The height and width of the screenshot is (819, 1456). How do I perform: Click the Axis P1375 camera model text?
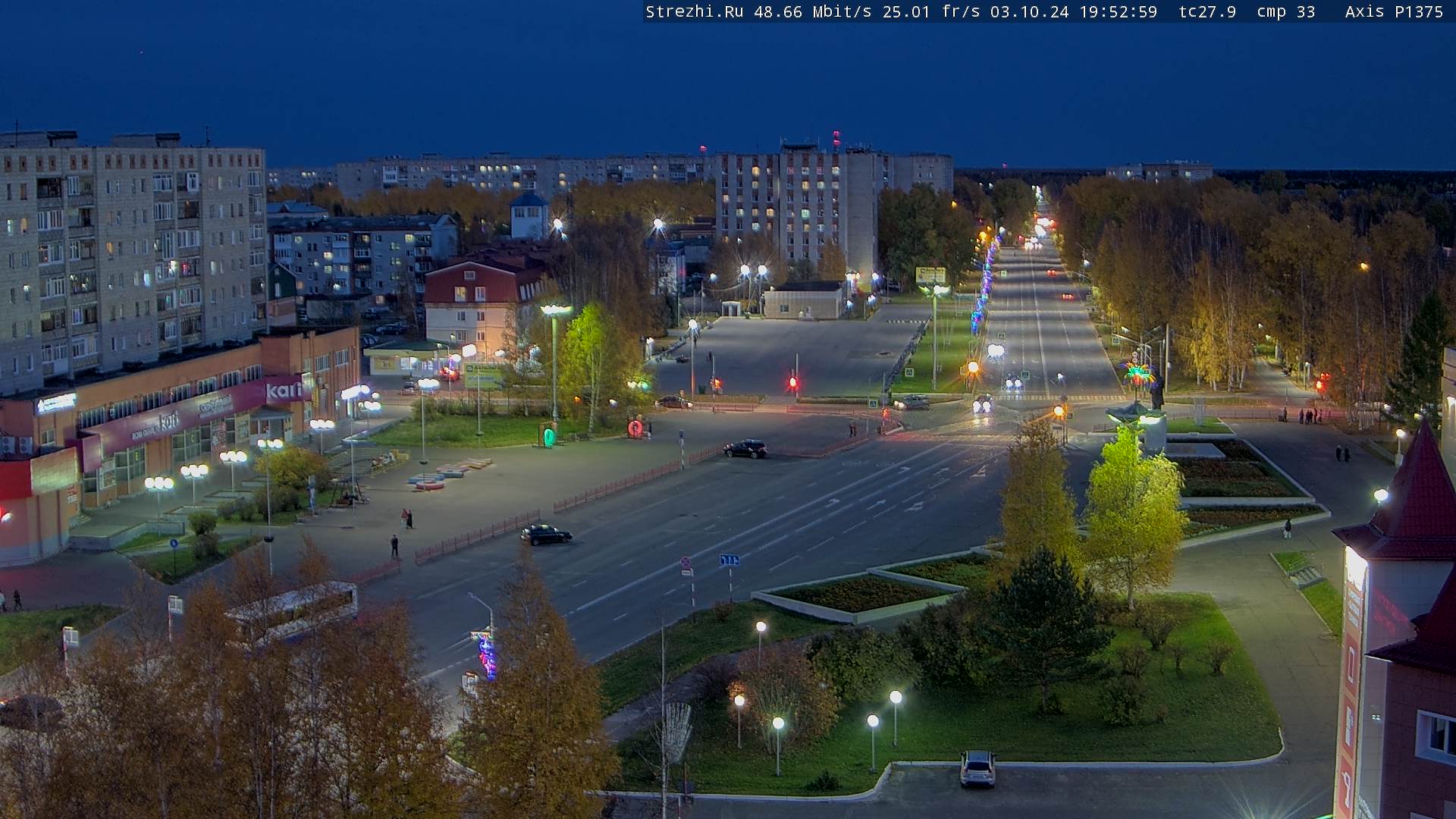(1394, 12)
